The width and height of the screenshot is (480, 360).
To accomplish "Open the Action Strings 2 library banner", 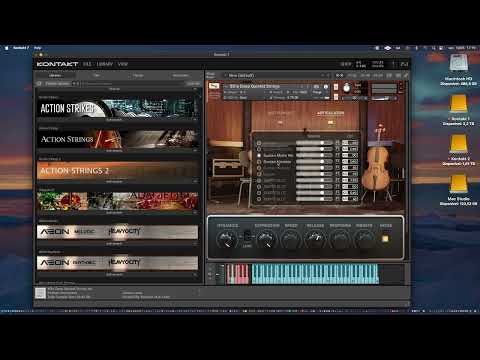I will 117,170.
